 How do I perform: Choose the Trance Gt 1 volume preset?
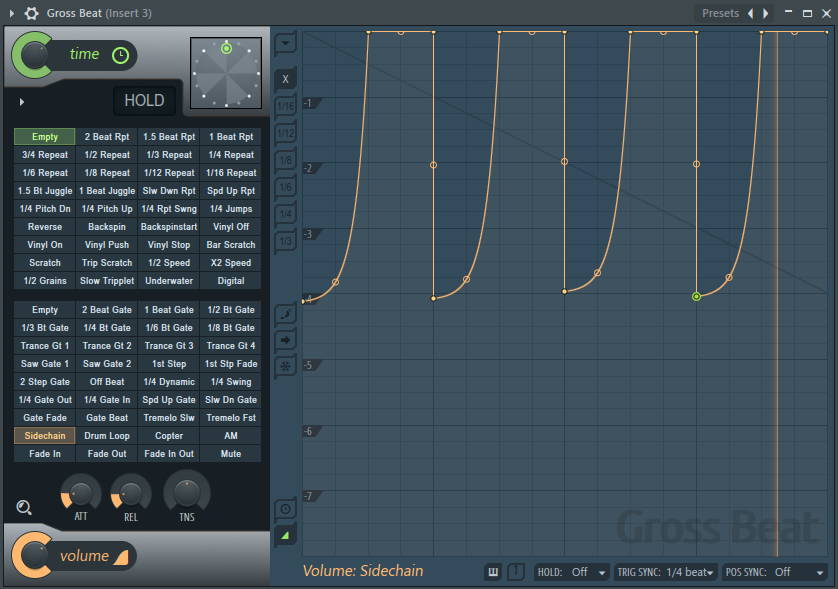pos(45,346)
